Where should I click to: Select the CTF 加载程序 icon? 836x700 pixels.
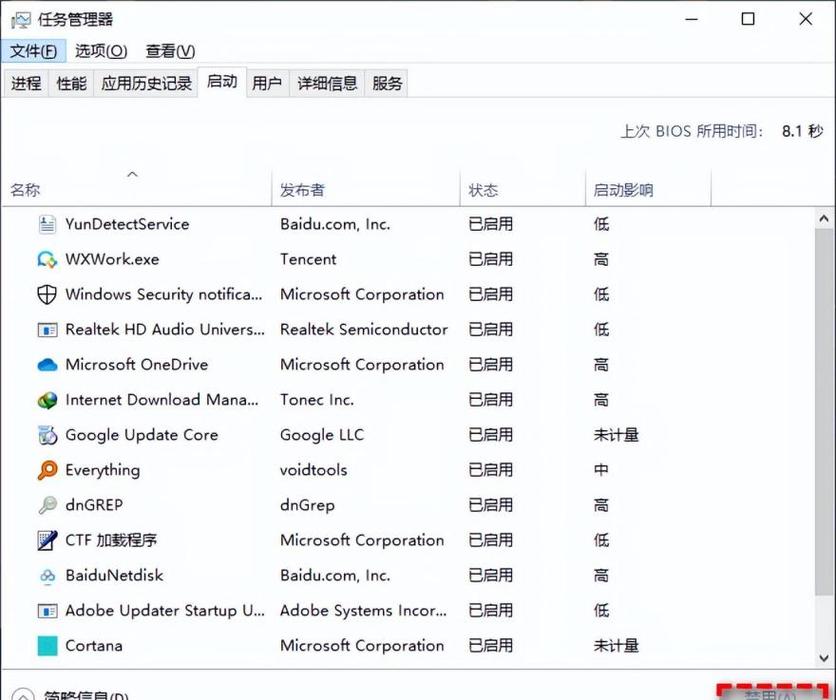(45, 539)
